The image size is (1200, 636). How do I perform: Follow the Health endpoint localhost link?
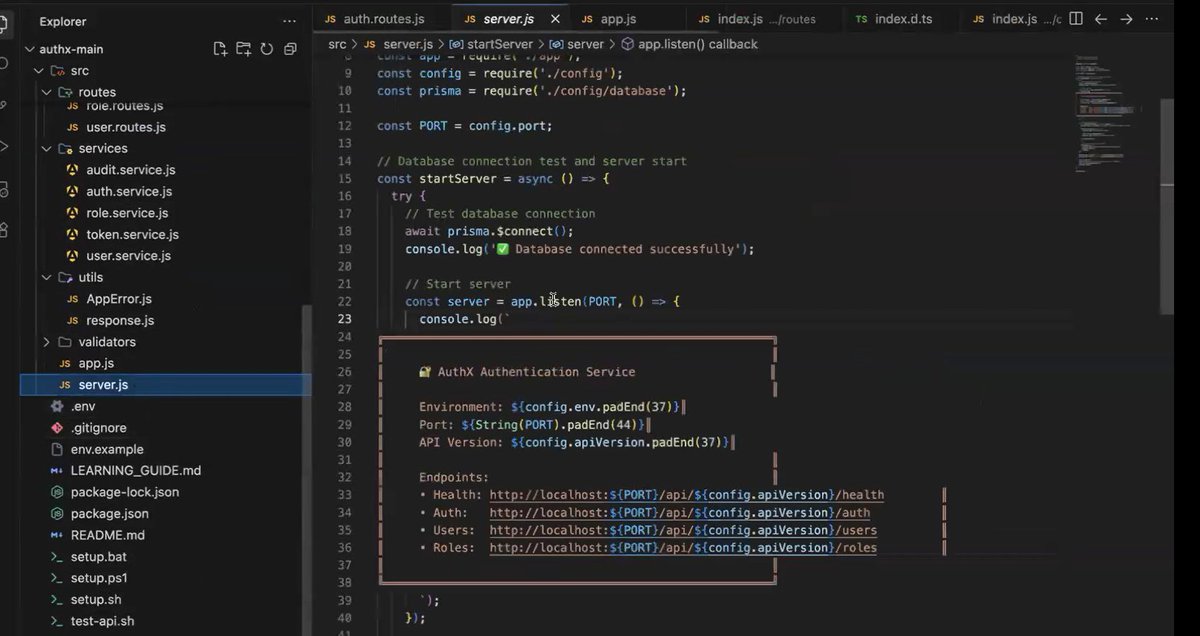tap(686, 495)
